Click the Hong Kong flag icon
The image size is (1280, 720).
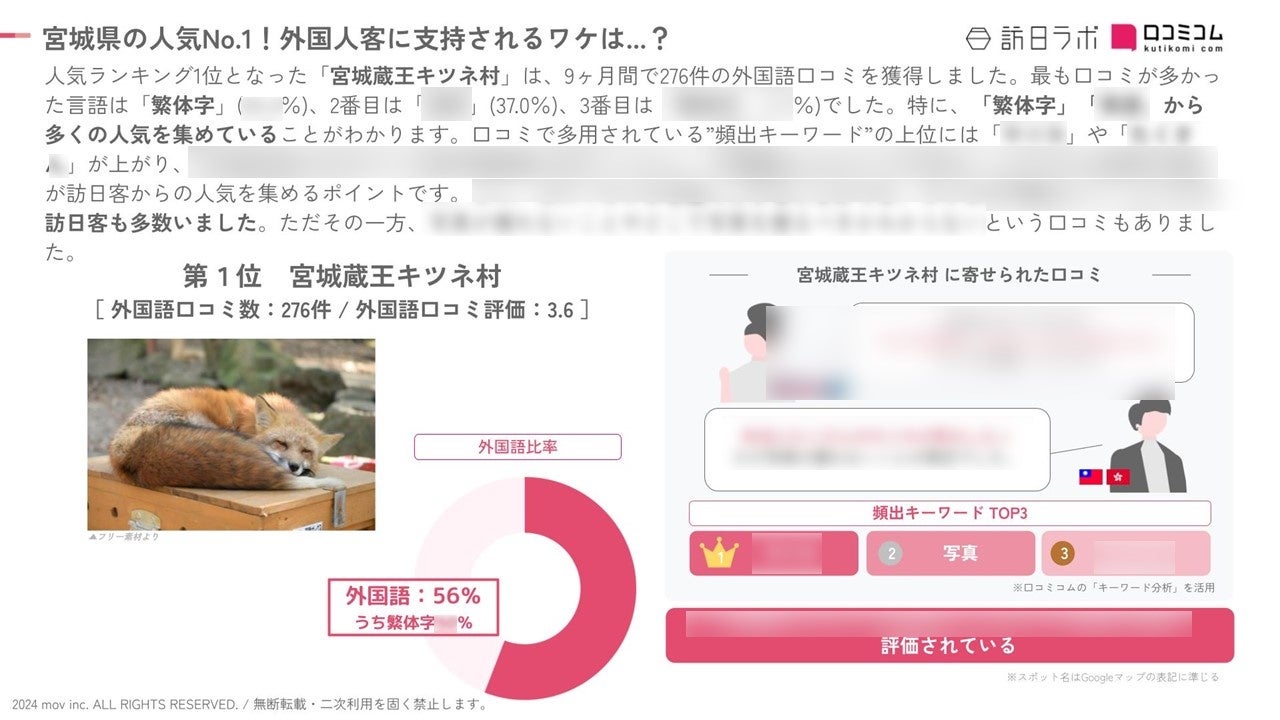(1117, 477)
